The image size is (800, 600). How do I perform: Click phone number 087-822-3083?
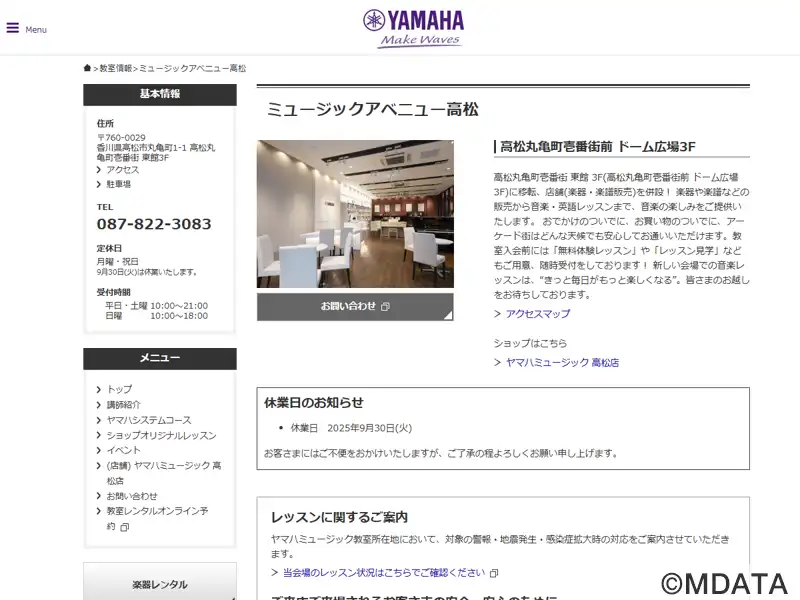[x=154, y=224]
